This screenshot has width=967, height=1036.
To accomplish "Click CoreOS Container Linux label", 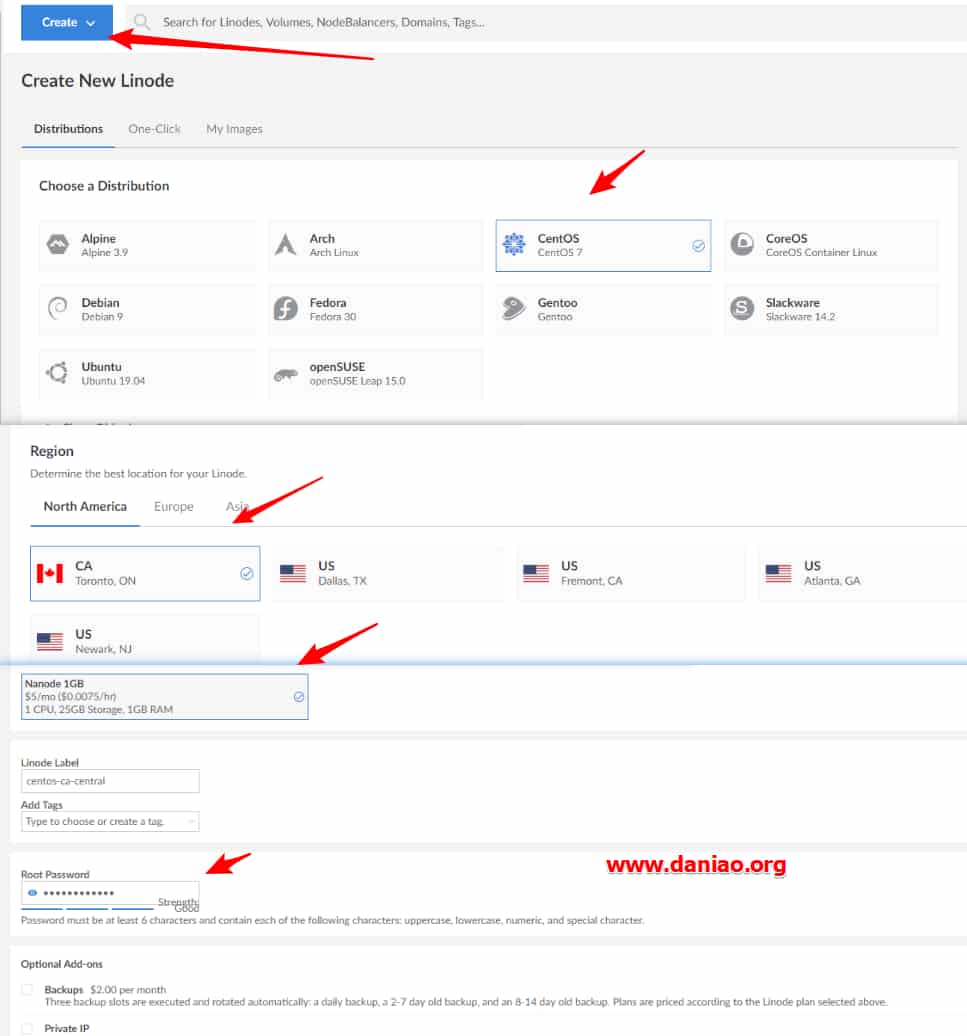I will [821, 252].
